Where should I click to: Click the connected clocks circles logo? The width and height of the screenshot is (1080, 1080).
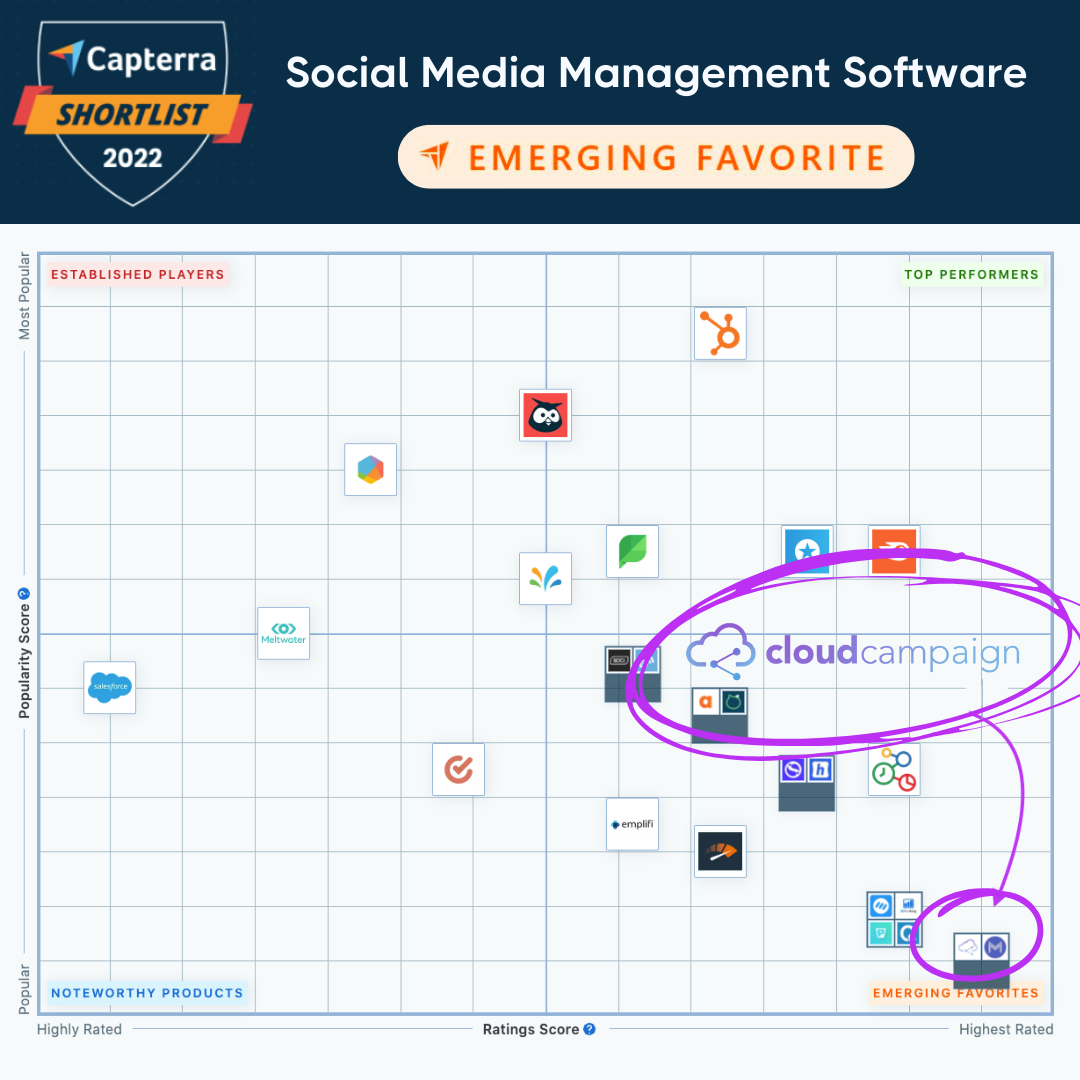pos(894,769)
